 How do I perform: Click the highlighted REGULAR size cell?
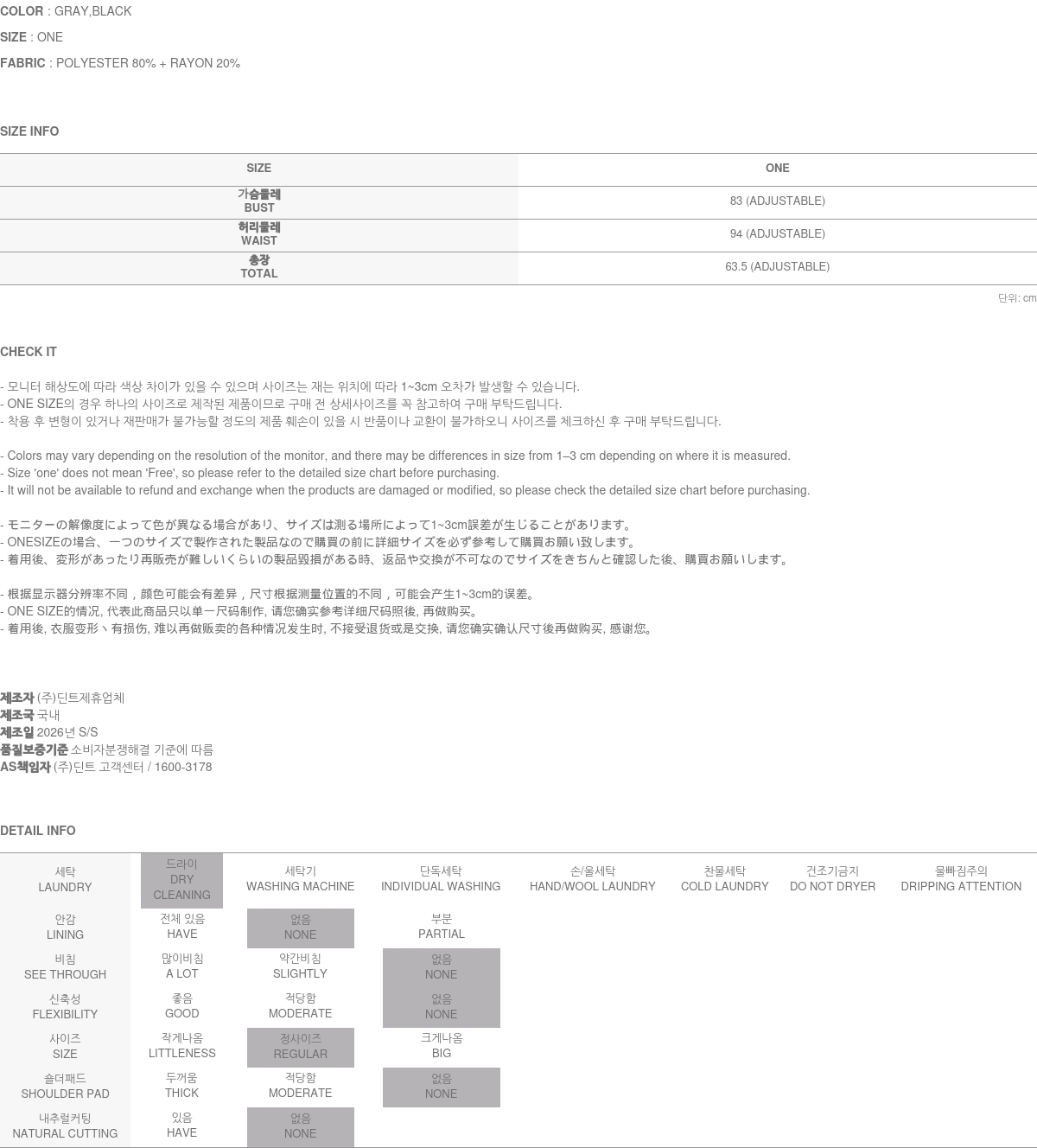click(x=300, y=1047)
